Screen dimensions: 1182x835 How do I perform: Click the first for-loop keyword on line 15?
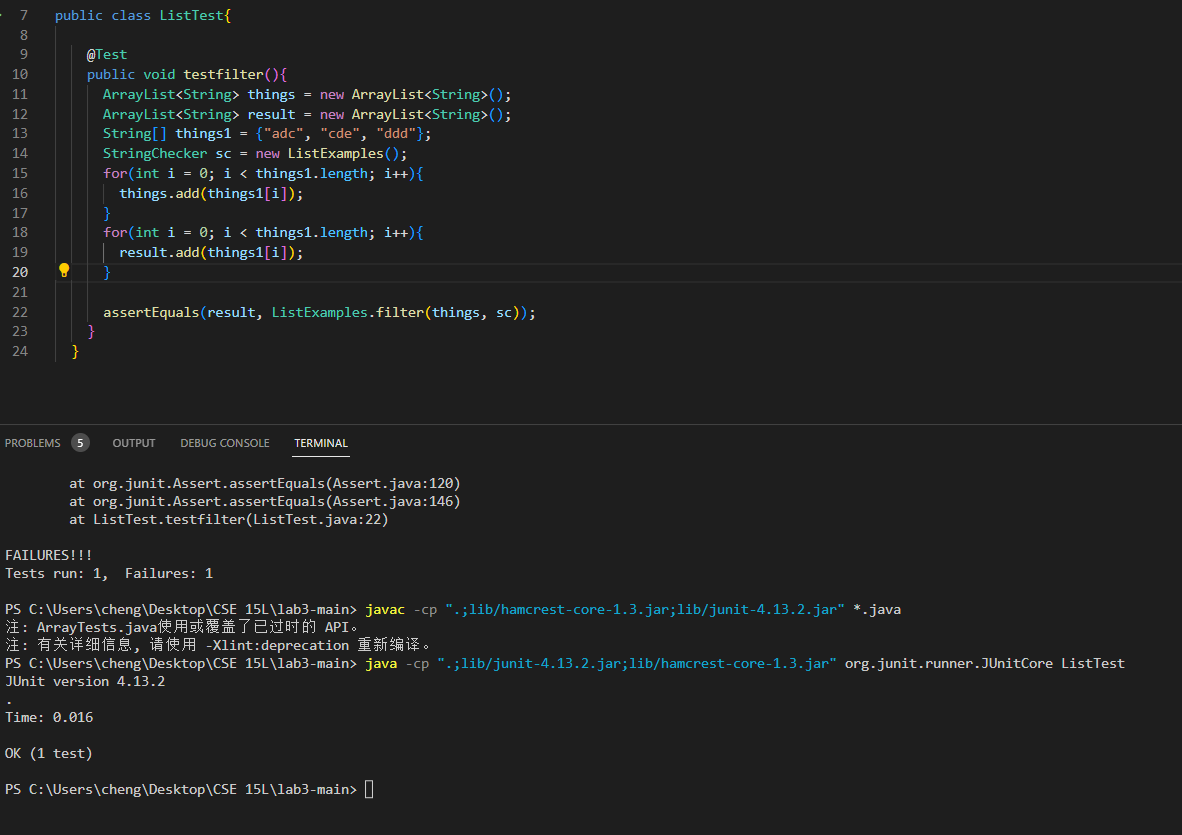pyautogui.click(x=115, y=173)
